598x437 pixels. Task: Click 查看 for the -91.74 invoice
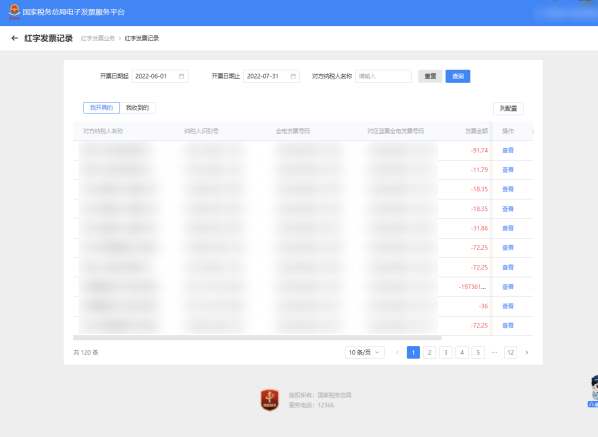pos(508,150)
